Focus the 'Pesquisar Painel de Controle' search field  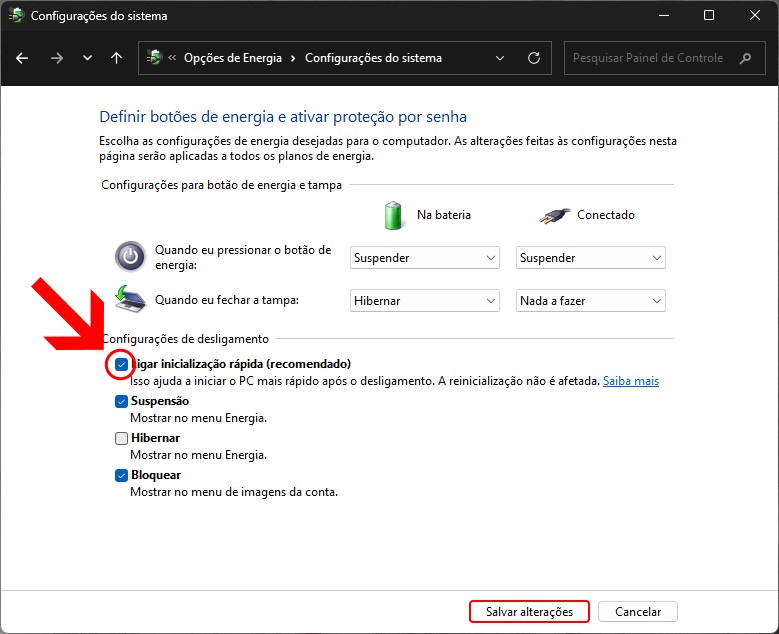coord(647,58)
